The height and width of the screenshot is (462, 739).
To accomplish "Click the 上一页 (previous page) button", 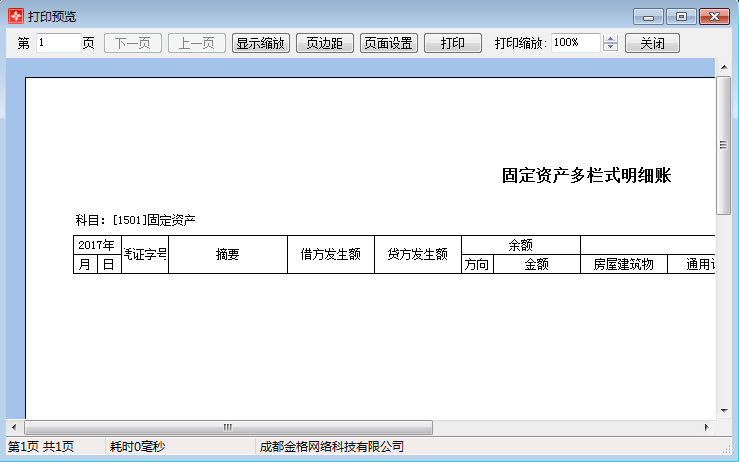I will pyautogui.click(x=196, y=43).
